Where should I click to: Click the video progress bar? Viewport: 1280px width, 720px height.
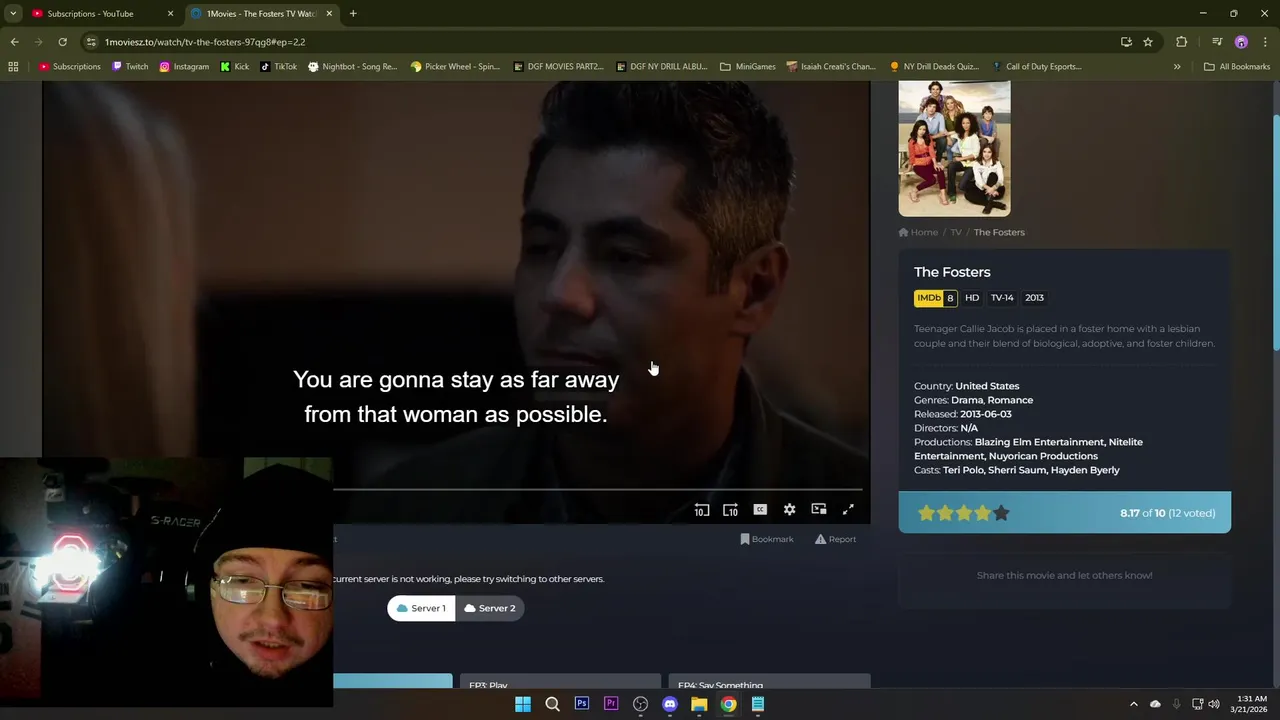[x=600, y=490]
